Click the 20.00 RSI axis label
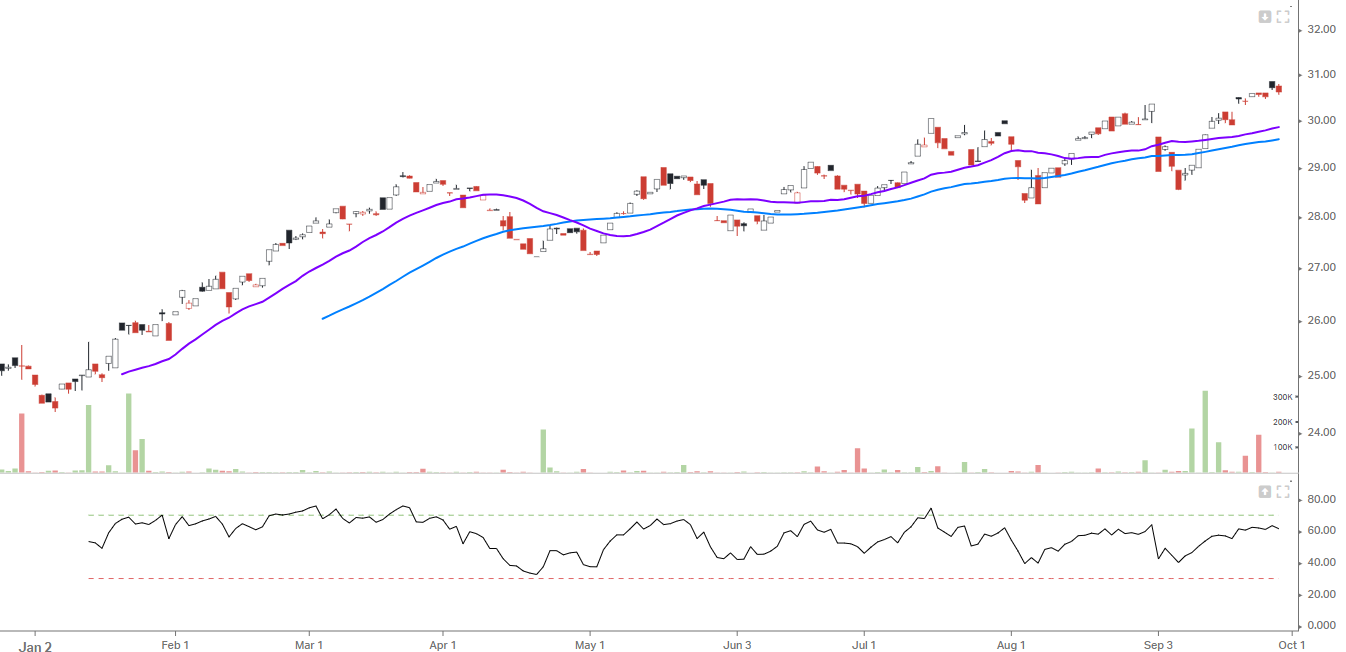This screenshot has width=1346, height=652. click(1322, 595)
